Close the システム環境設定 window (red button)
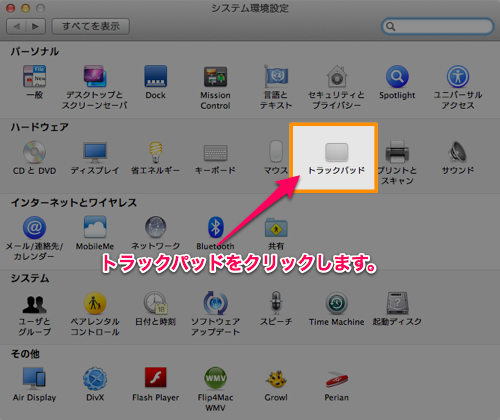The width and height of the screenshot is (500, 420). click(x=11, y=8)
